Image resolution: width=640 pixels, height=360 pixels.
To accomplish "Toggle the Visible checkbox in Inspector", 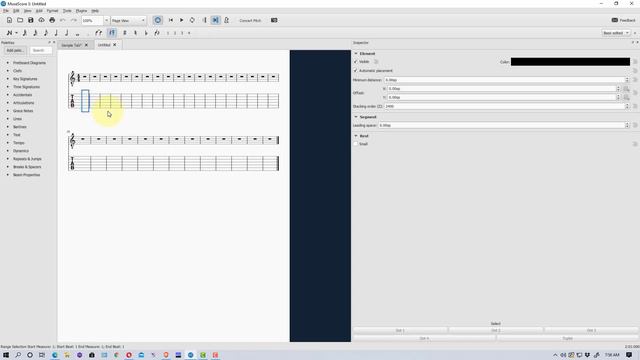I will 356,62.
